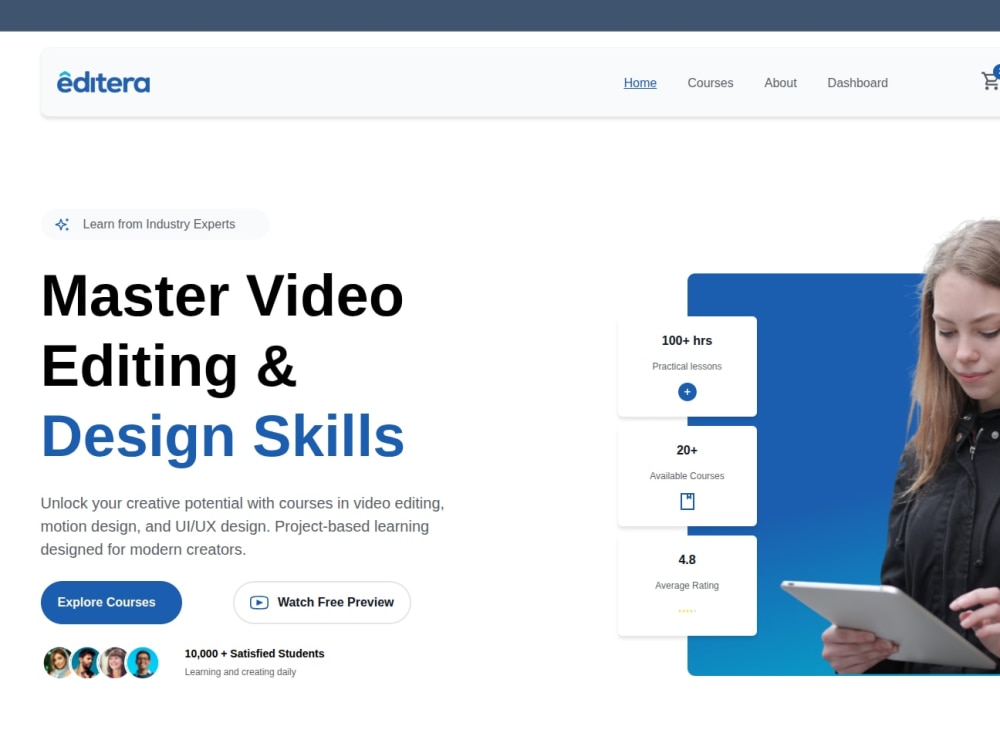Click the Explore Courses button
Viewport: 1000px width, 750px height.
[111, 603]
